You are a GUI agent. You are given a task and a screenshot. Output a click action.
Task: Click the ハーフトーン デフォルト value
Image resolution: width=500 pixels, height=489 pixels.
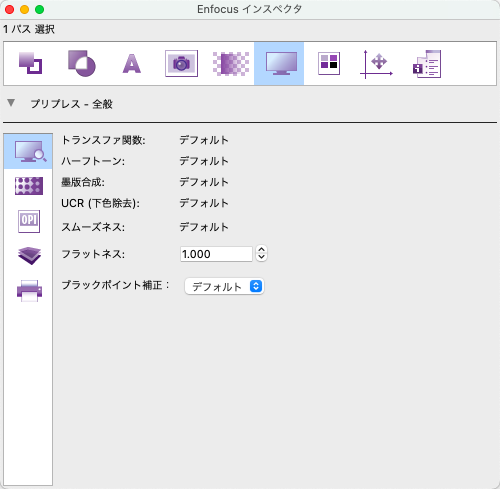[x=204, y=161]
